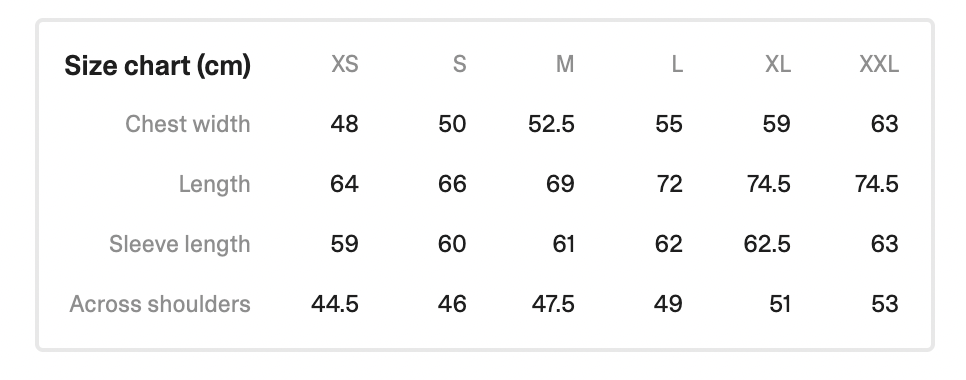This screenshot has width=966, height=380.
Task: Click the XS chest width value 48
Action: (x=344, y=124)
